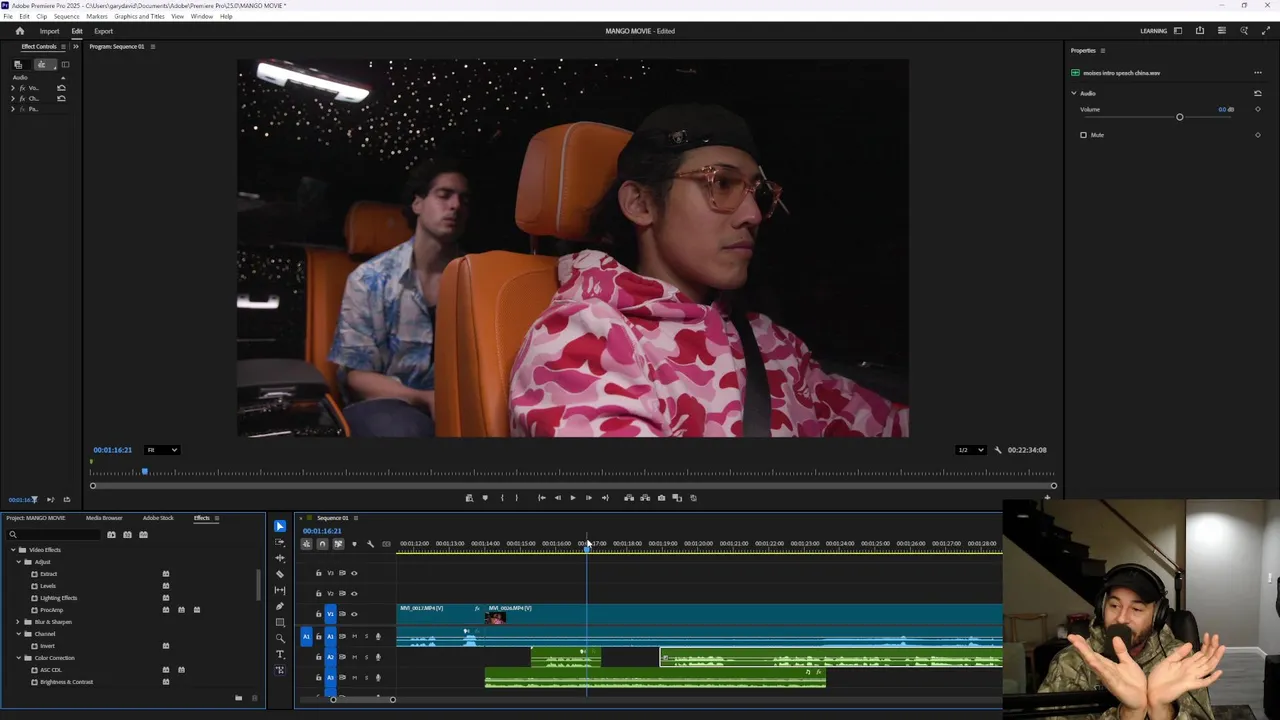Image resolution: width=1280 pixels, height=720 pixels.
Task: Click the play button in Program monitor
Action: (573, 498)
